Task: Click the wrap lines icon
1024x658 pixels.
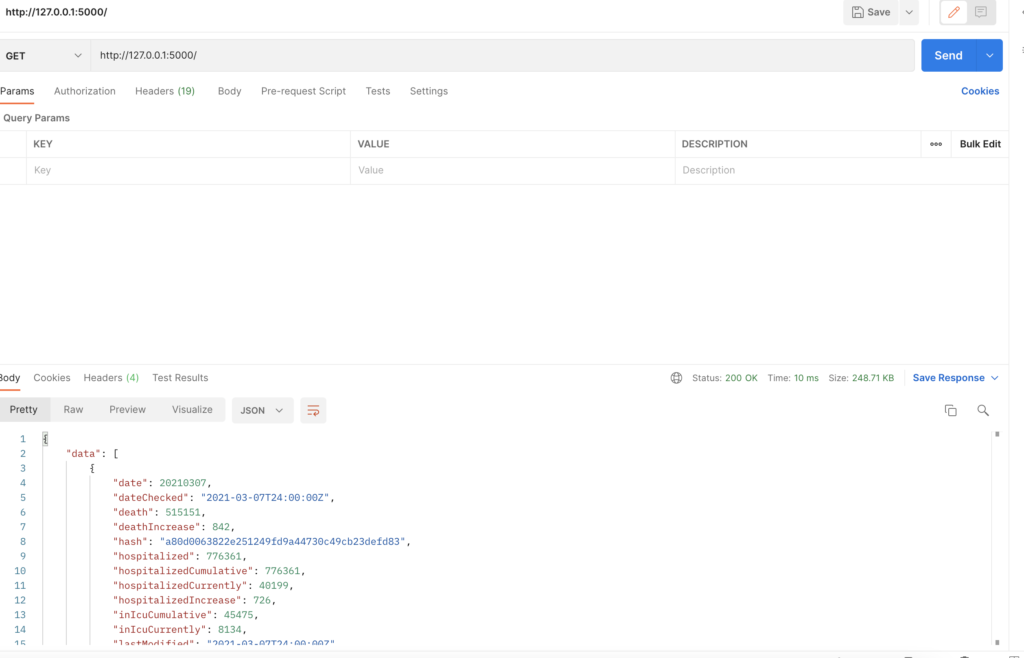Action: [313, 410]
